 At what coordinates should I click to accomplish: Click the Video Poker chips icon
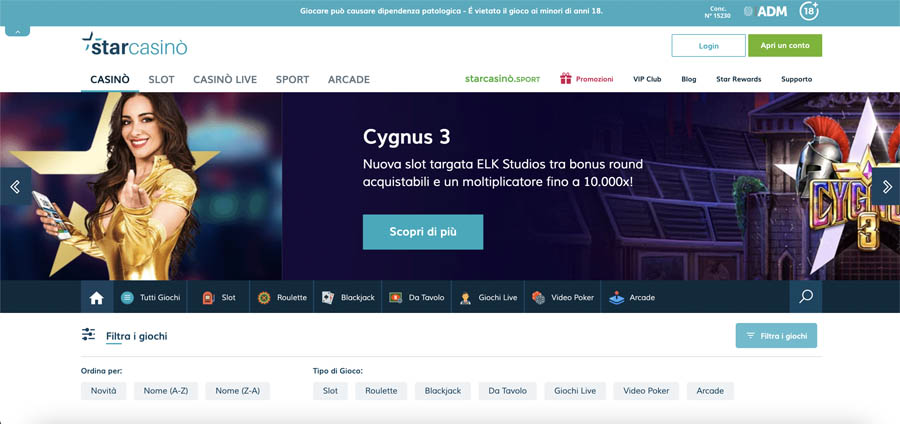click(x=538, y=298)
